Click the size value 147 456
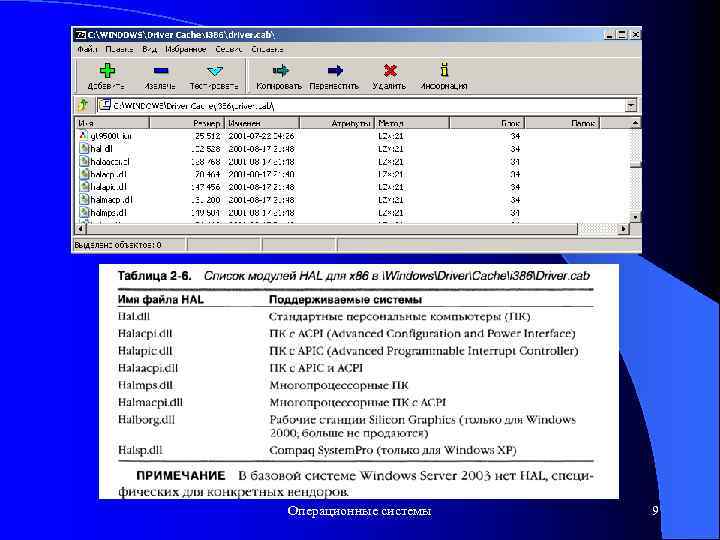 (x=206, y=187)
